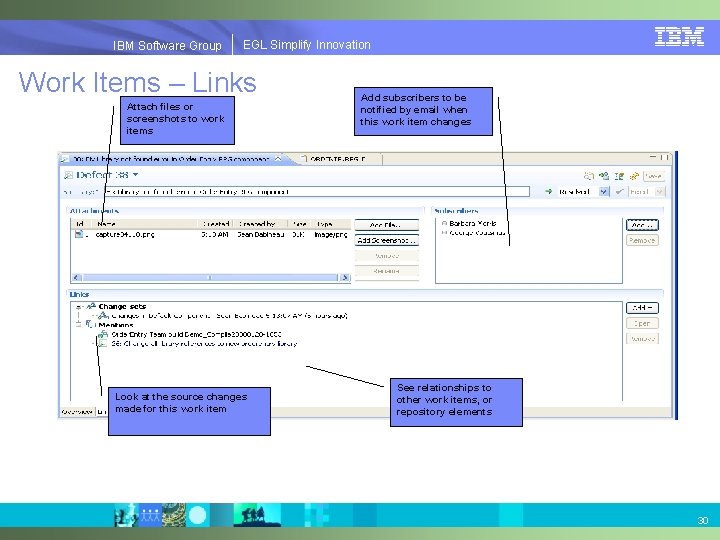Viewport: 720px width, 540px height.
Task: Click into the Summary text field
Action: [x=317, y=191]
